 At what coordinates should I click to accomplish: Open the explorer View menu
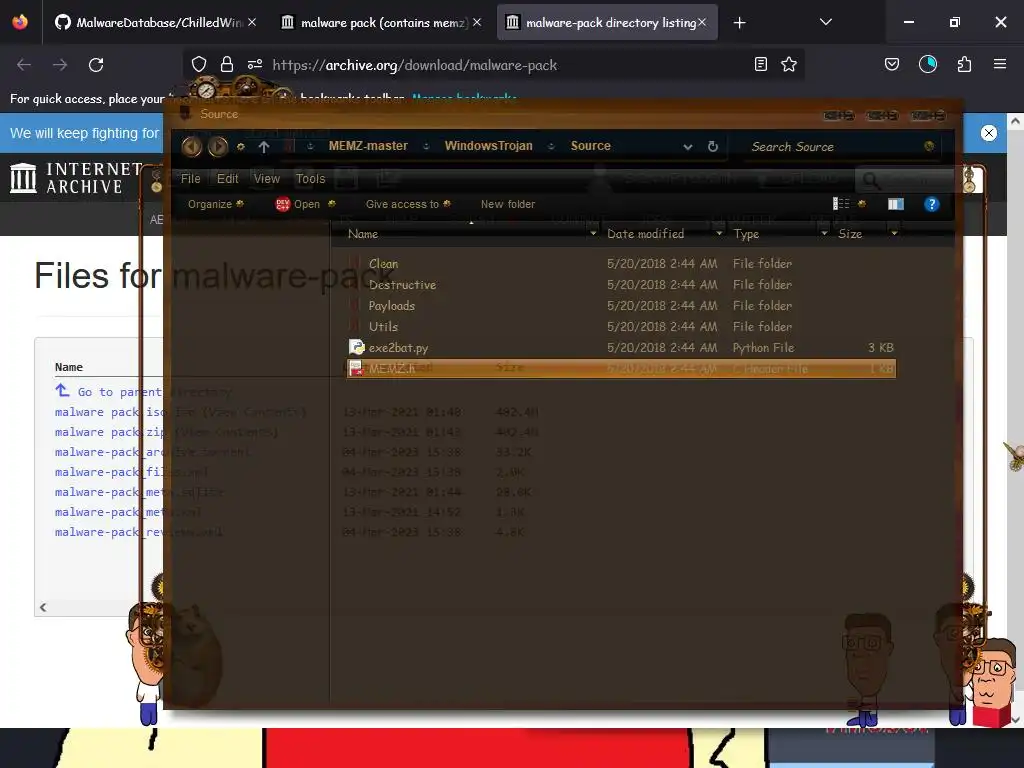(x=266, y=178)
